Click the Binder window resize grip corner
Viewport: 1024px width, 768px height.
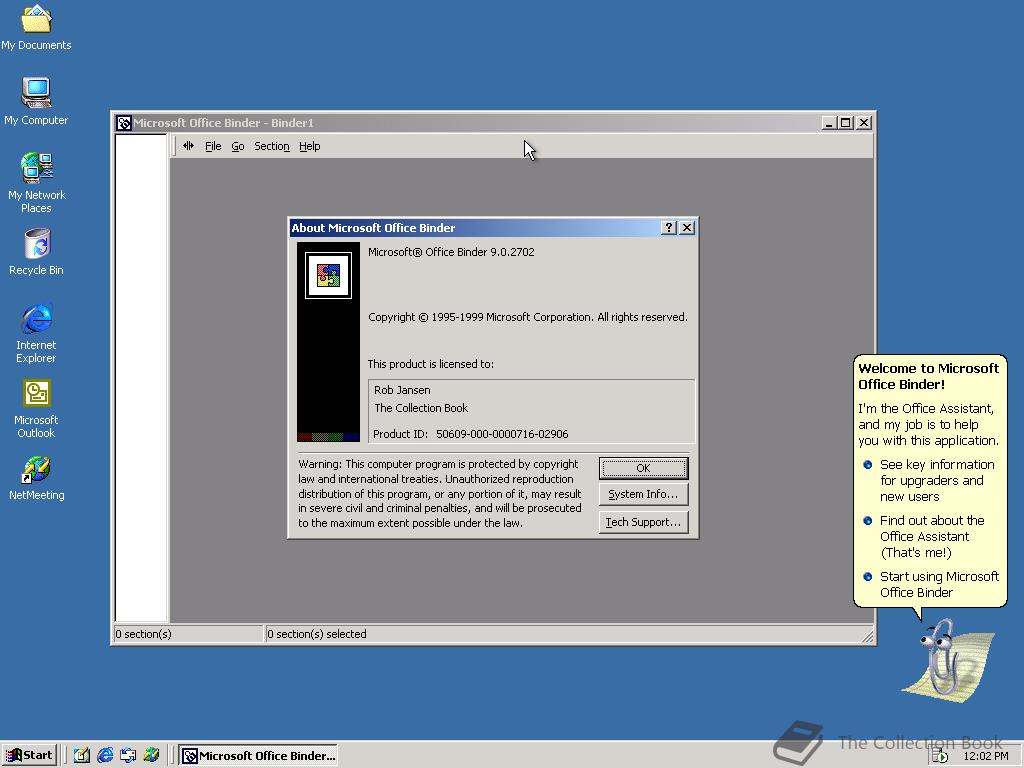[x=867, y=636]
